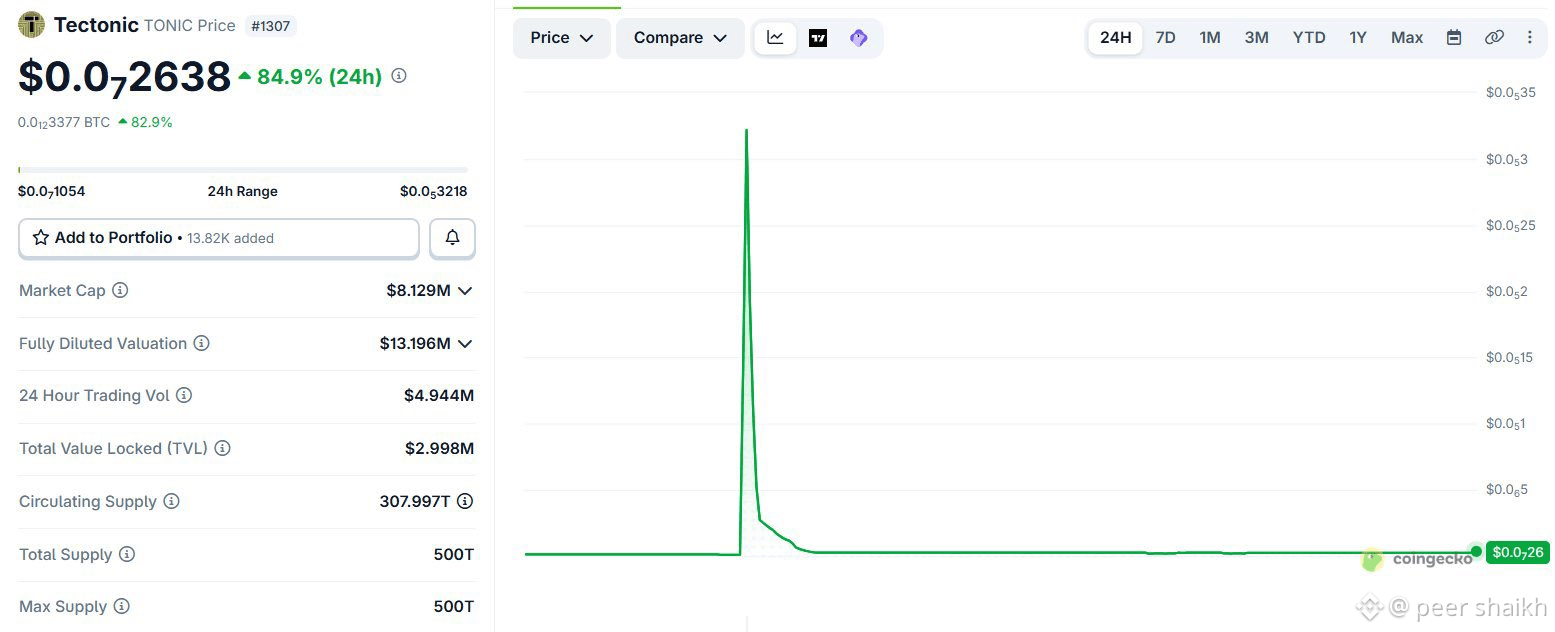Open the TradingView chart icon

pos(817,38)
